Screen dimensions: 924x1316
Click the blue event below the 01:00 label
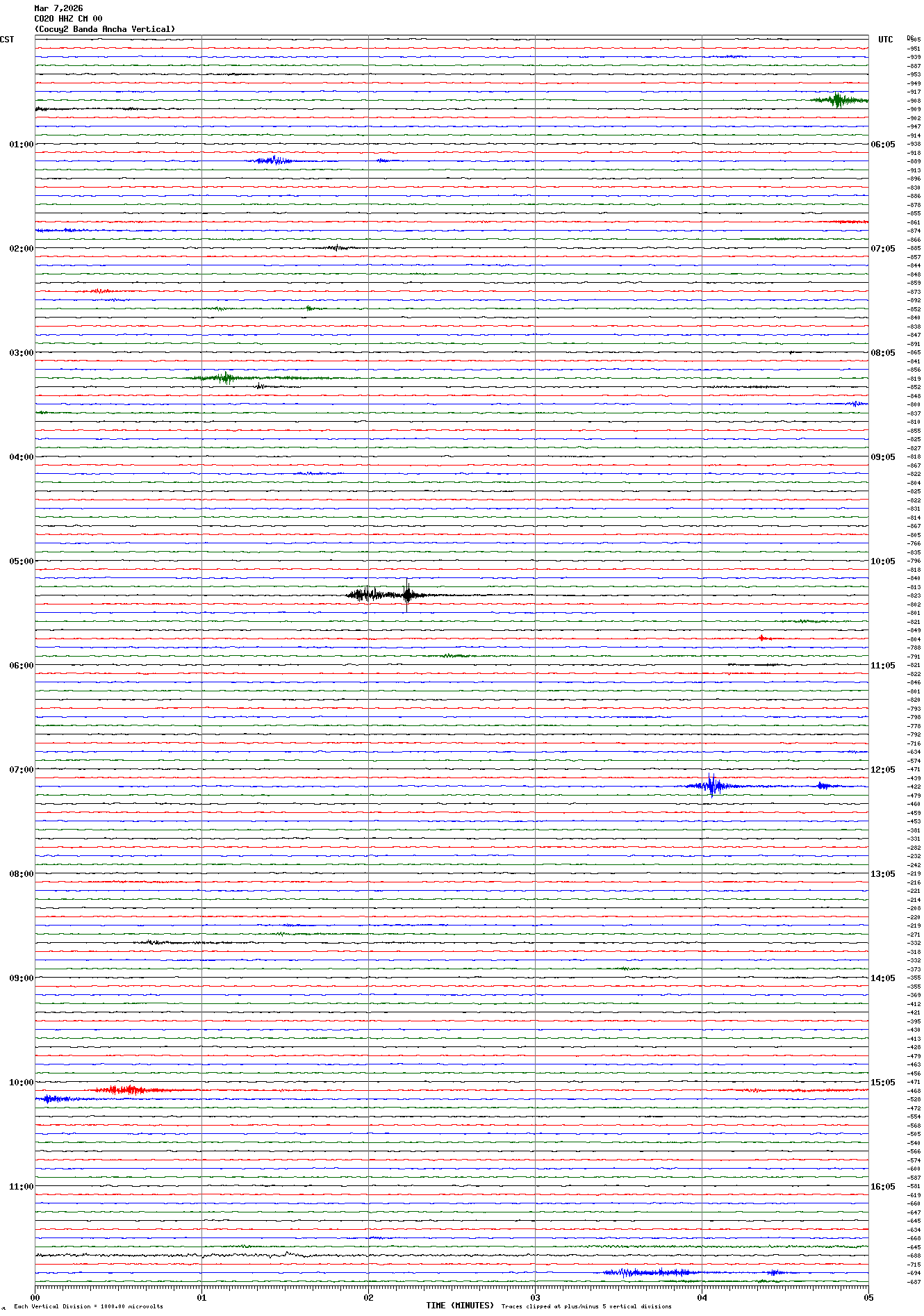point(274,161)
